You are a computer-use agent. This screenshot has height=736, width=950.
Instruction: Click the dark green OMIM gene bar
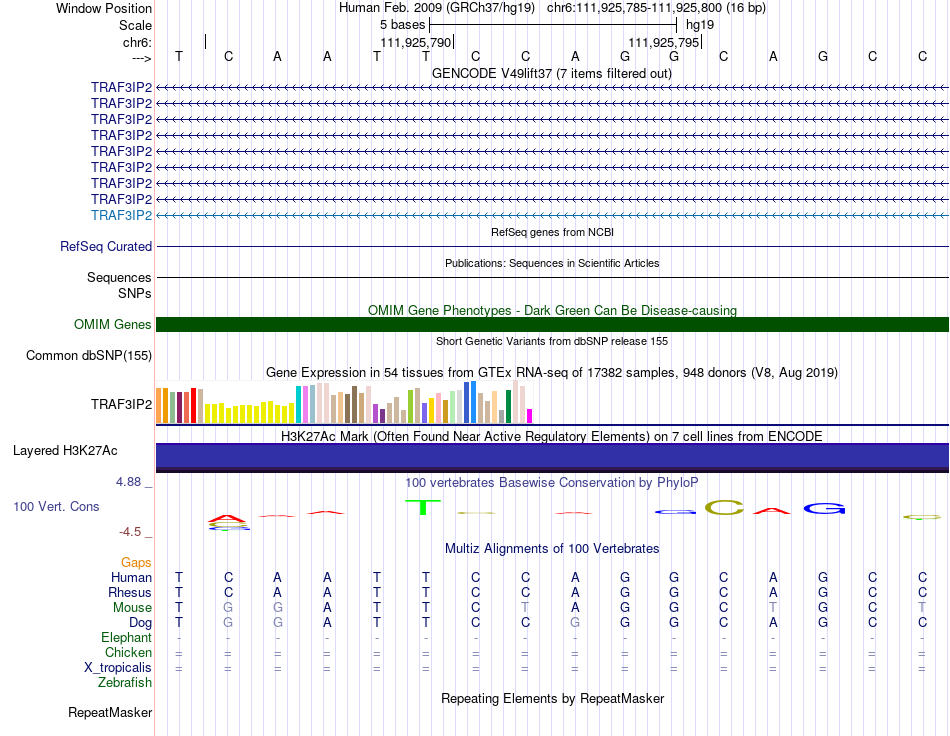click(x=552, y=324)
